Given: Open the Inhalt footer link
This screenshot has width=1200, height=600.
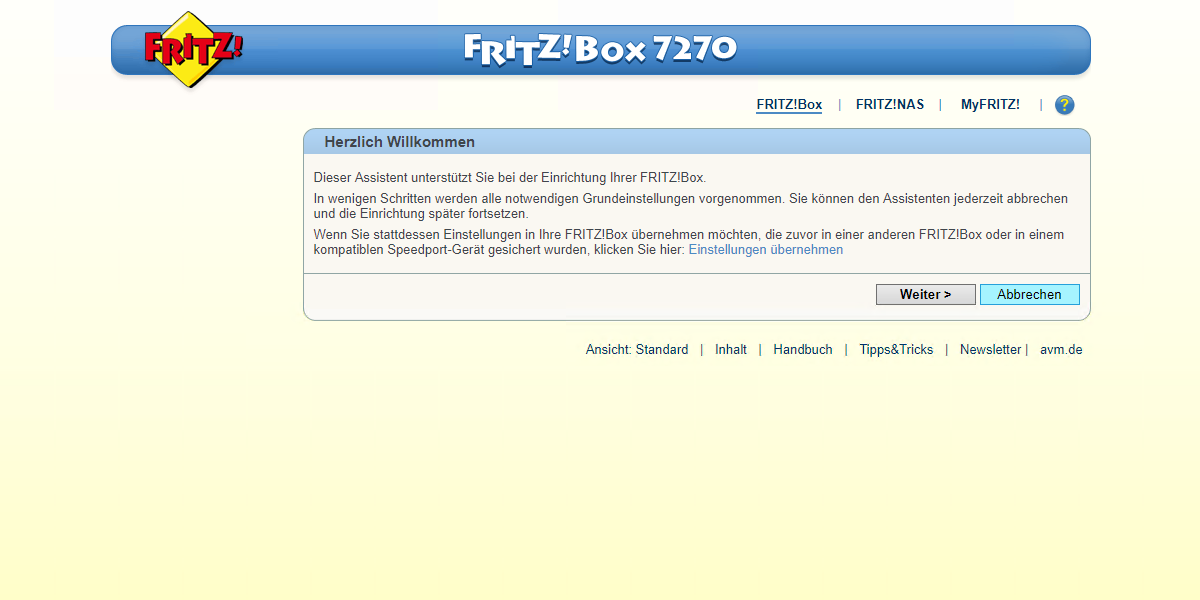Looking at the screenshot, I should pyautogui.click(x=731, y=350).
